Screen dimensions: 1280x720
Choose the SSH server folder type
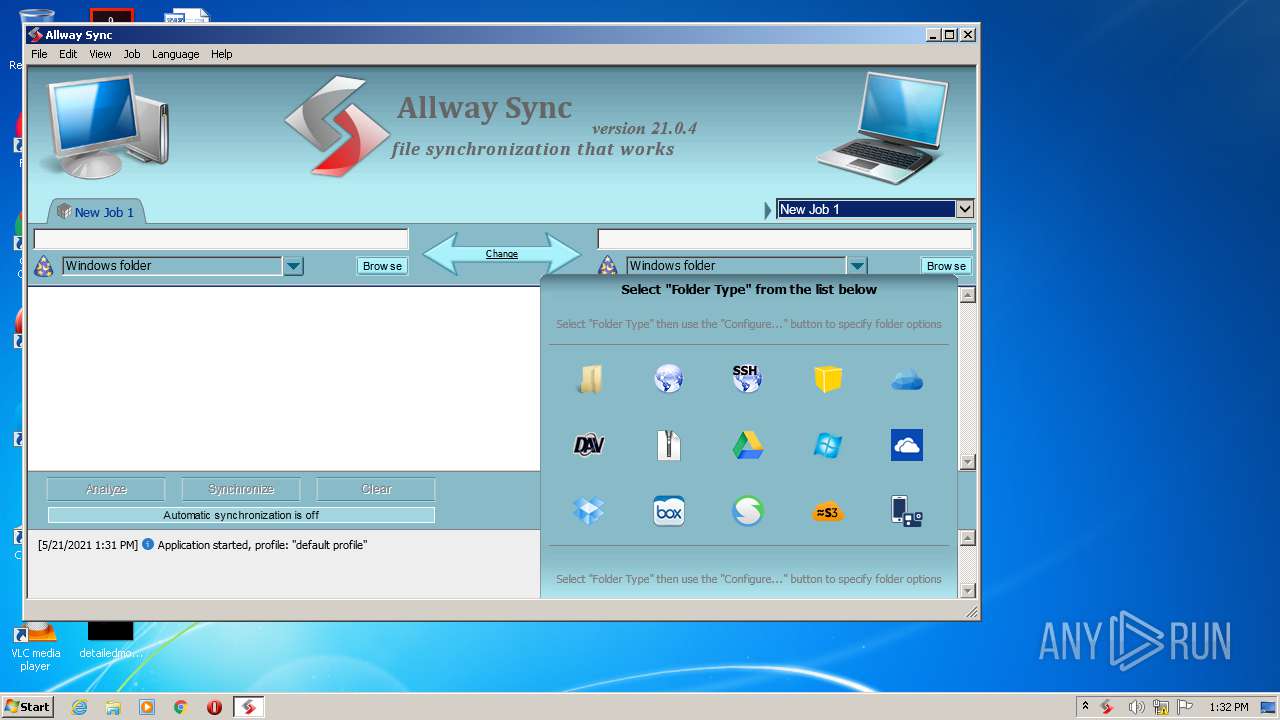747,378
